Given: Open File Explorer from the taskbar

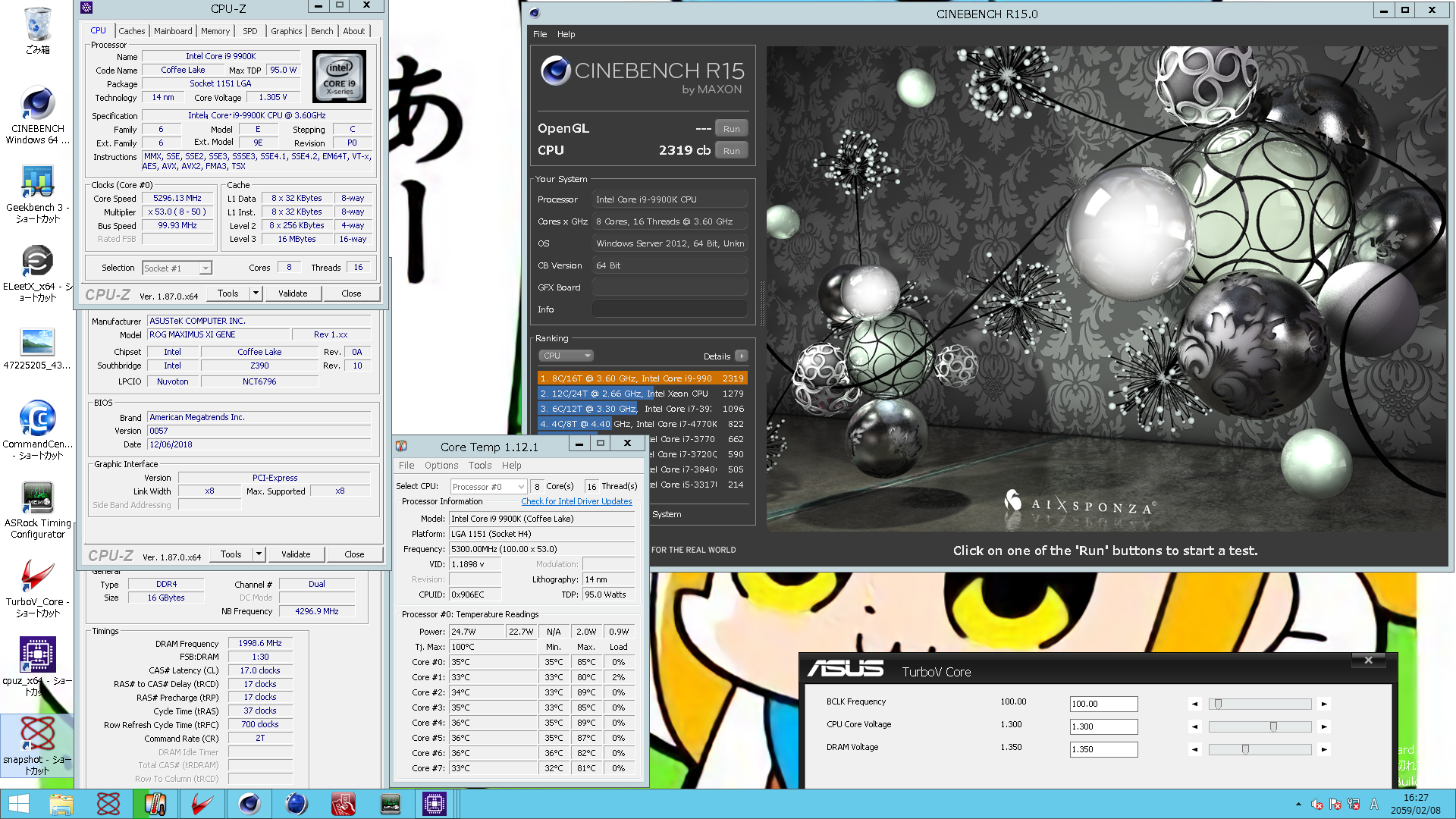Looking at the screenshot, I should click(61, 804).
